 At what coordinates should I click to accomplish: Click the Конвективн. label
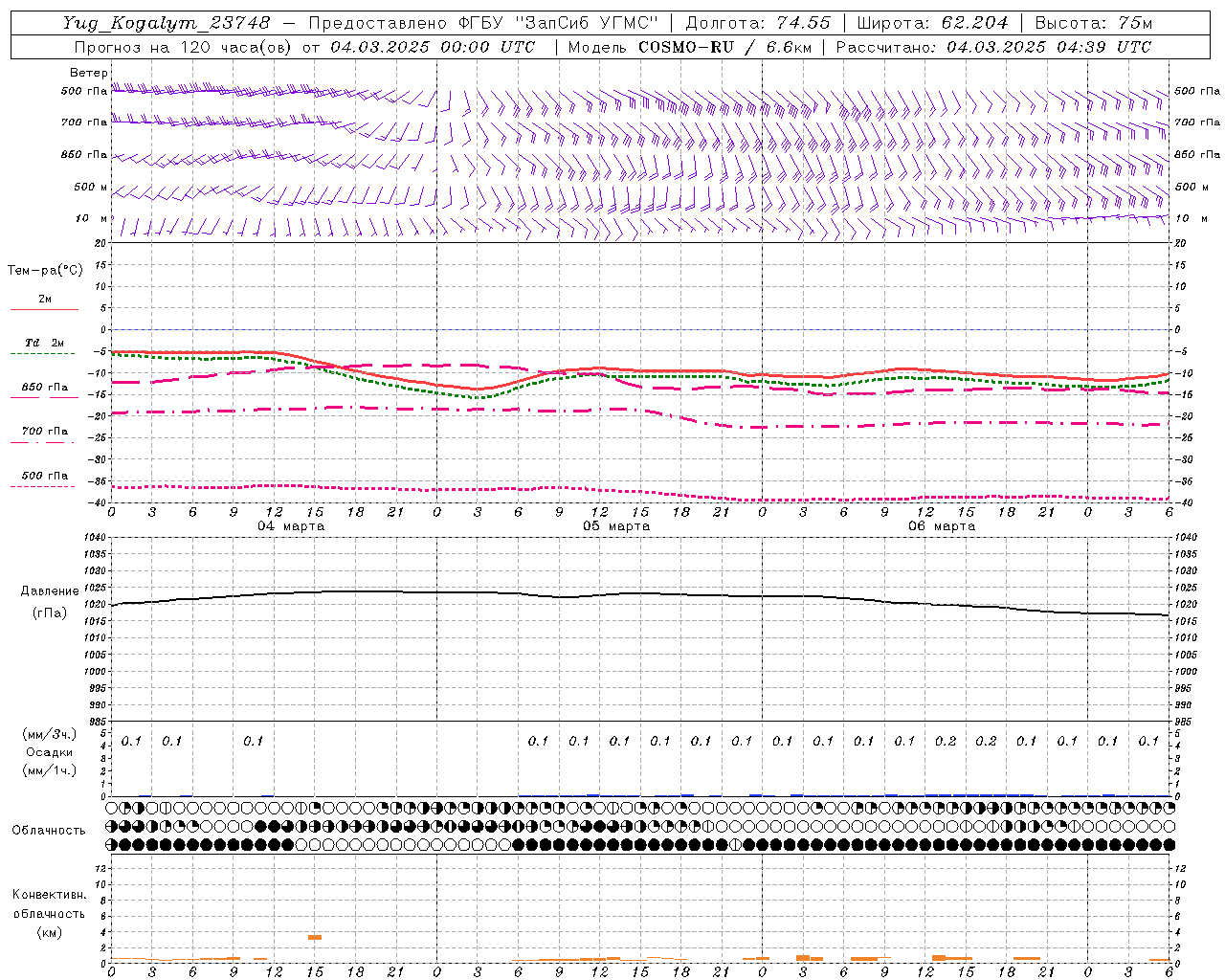49,895
